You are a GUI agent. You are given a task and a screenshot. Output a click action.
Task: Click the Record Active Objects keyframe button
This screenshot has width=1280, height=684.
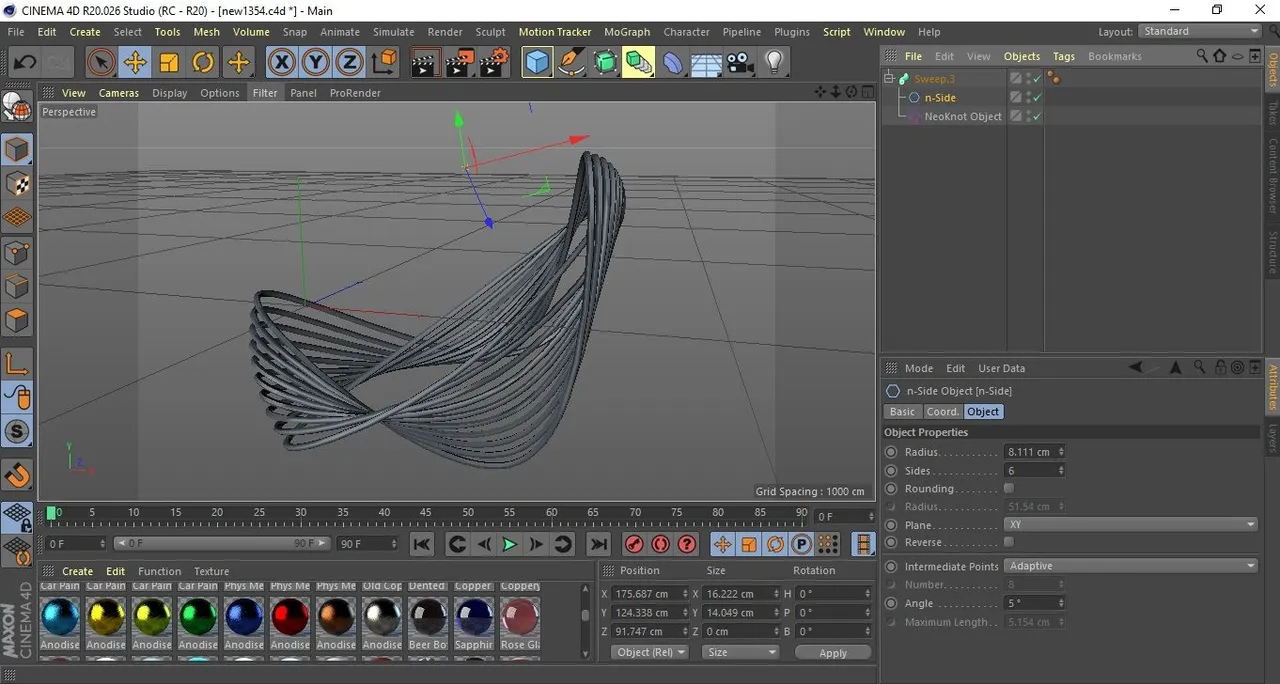(x=634, y=544)
